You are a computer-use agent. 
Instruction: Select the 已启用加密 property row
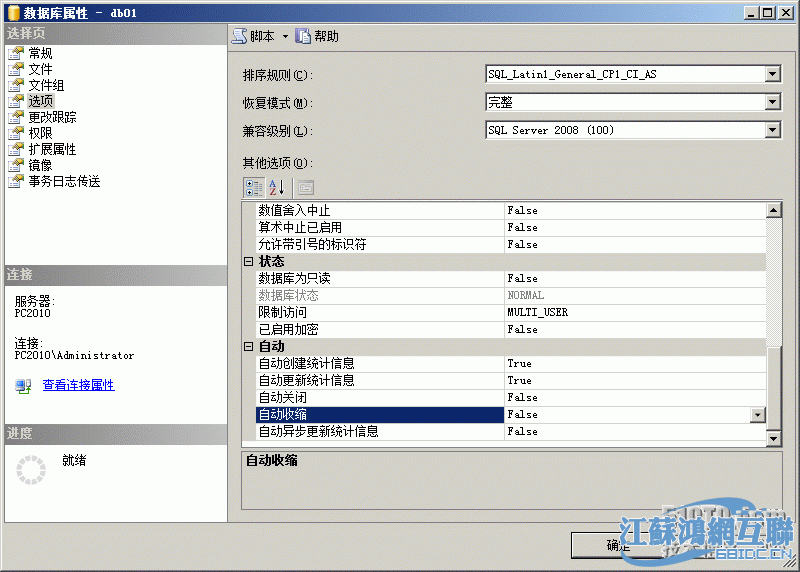coord(510,330)
